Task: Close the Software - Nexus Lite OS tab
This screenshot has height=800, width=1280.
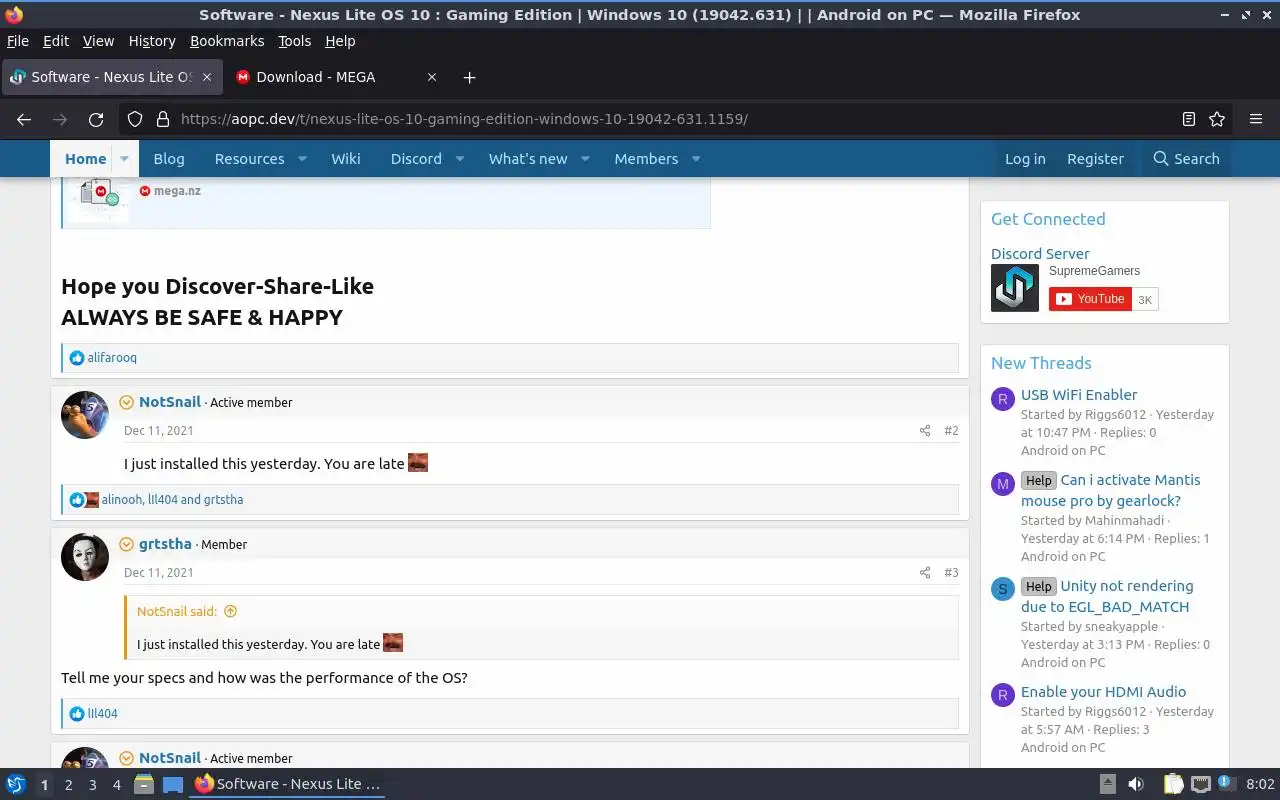Action: pyautogui.click(x=207, y=77)
